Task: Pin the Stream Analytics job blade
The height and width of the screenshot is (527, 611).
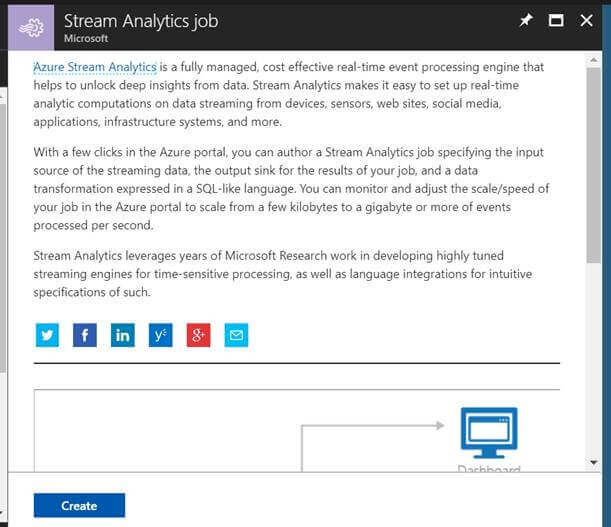Action: click(526, 20)
